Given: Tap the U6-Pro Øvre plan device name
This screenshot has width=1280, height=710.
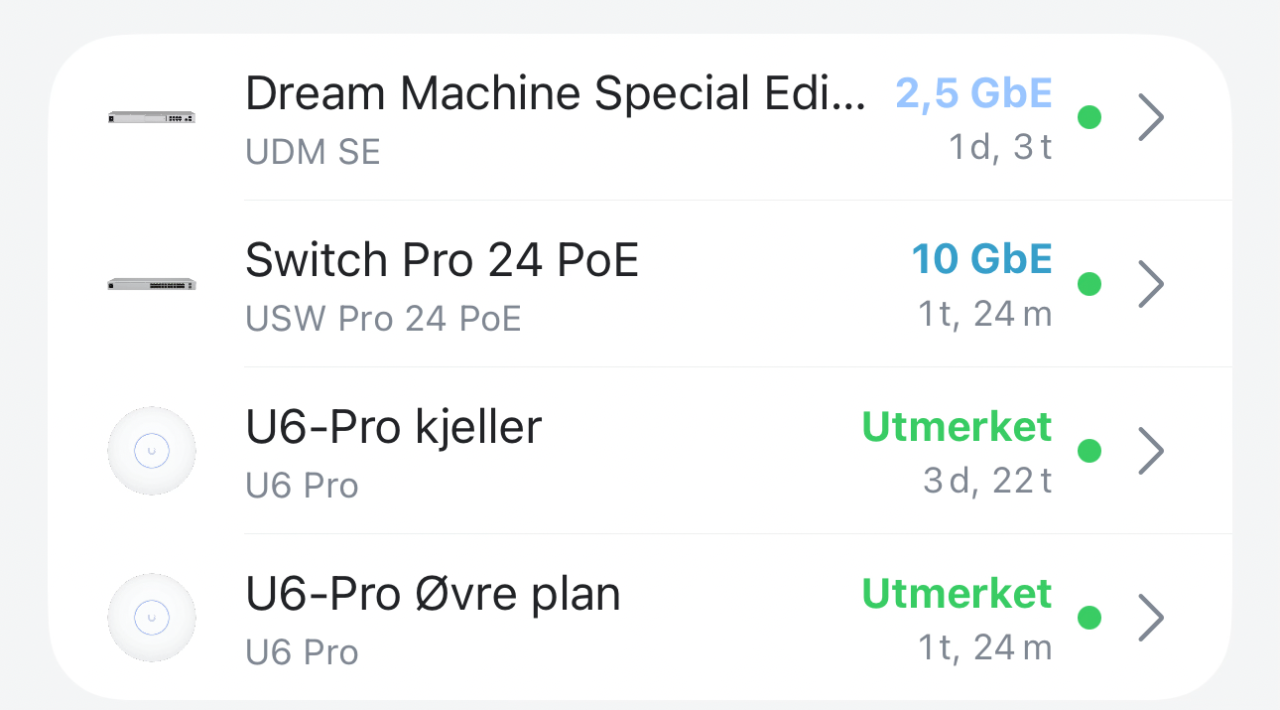Looking at the screenshot, I should [433, 594].
